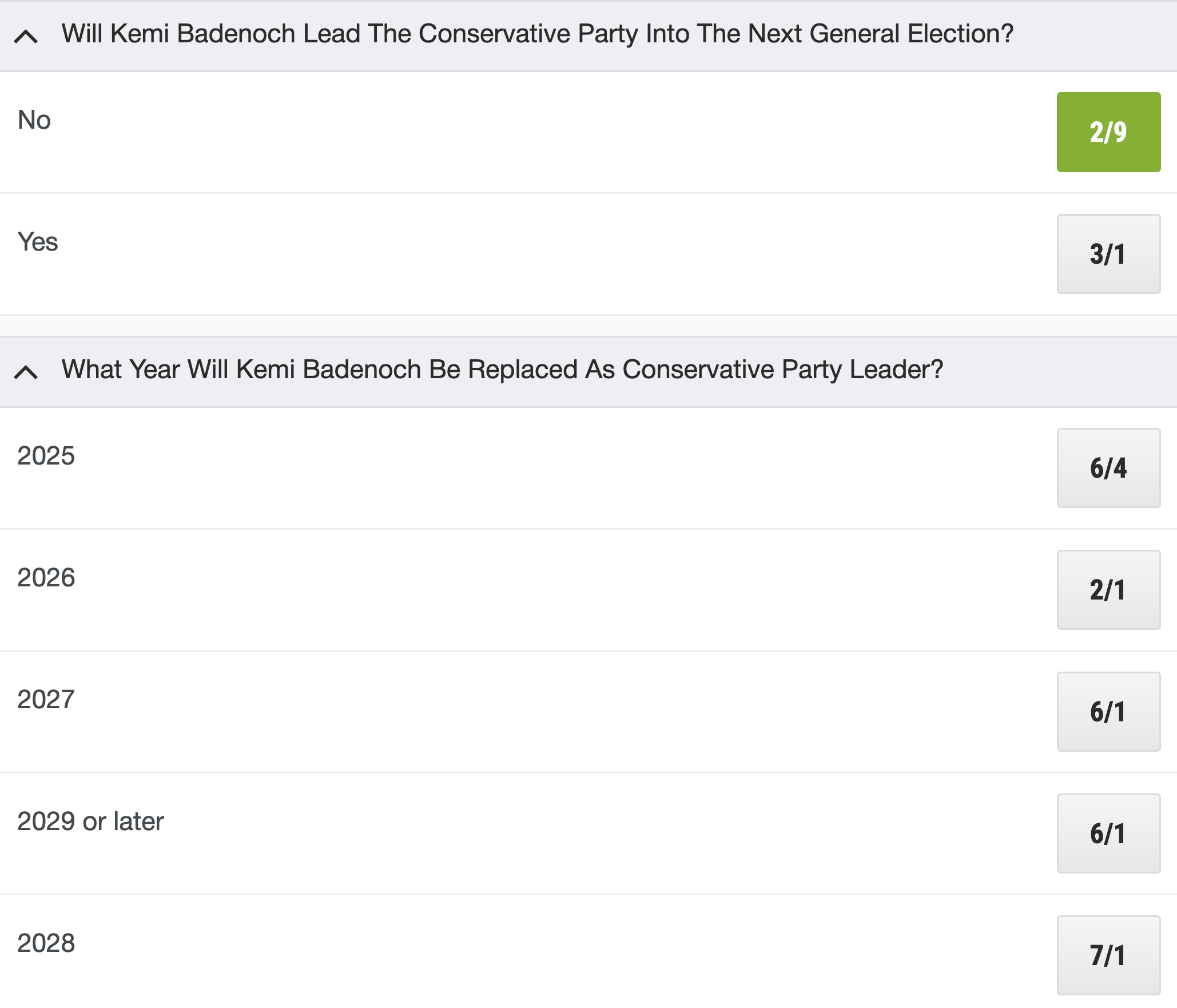Click the 'What Year Will Kemi Badenoch Be Replaced' header
Screen dimensions: 1177x1008
pyautogui.click(x=502, y=370)
